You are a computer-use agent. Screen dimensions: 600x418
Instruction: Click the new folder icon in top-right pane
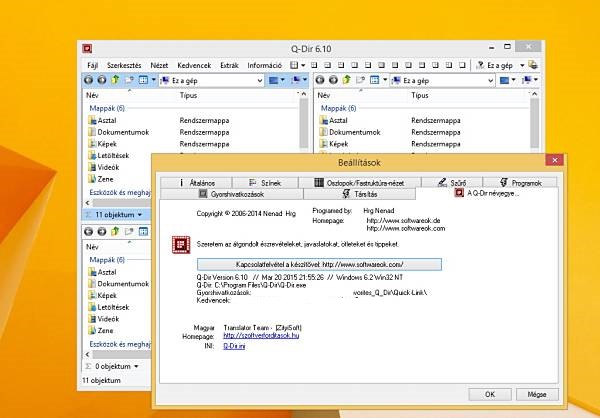[x=360, y=80]
